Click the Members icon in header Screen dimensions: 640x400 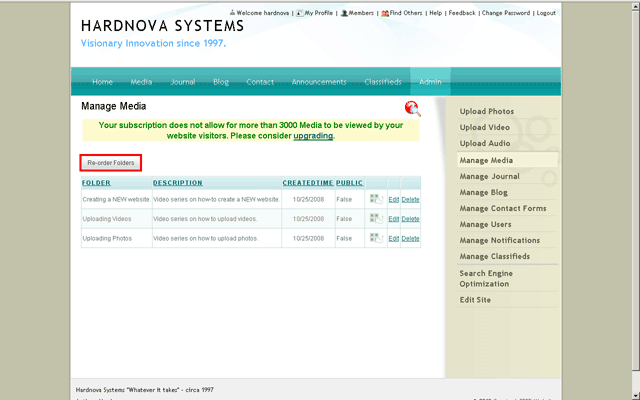pos(344,14)
